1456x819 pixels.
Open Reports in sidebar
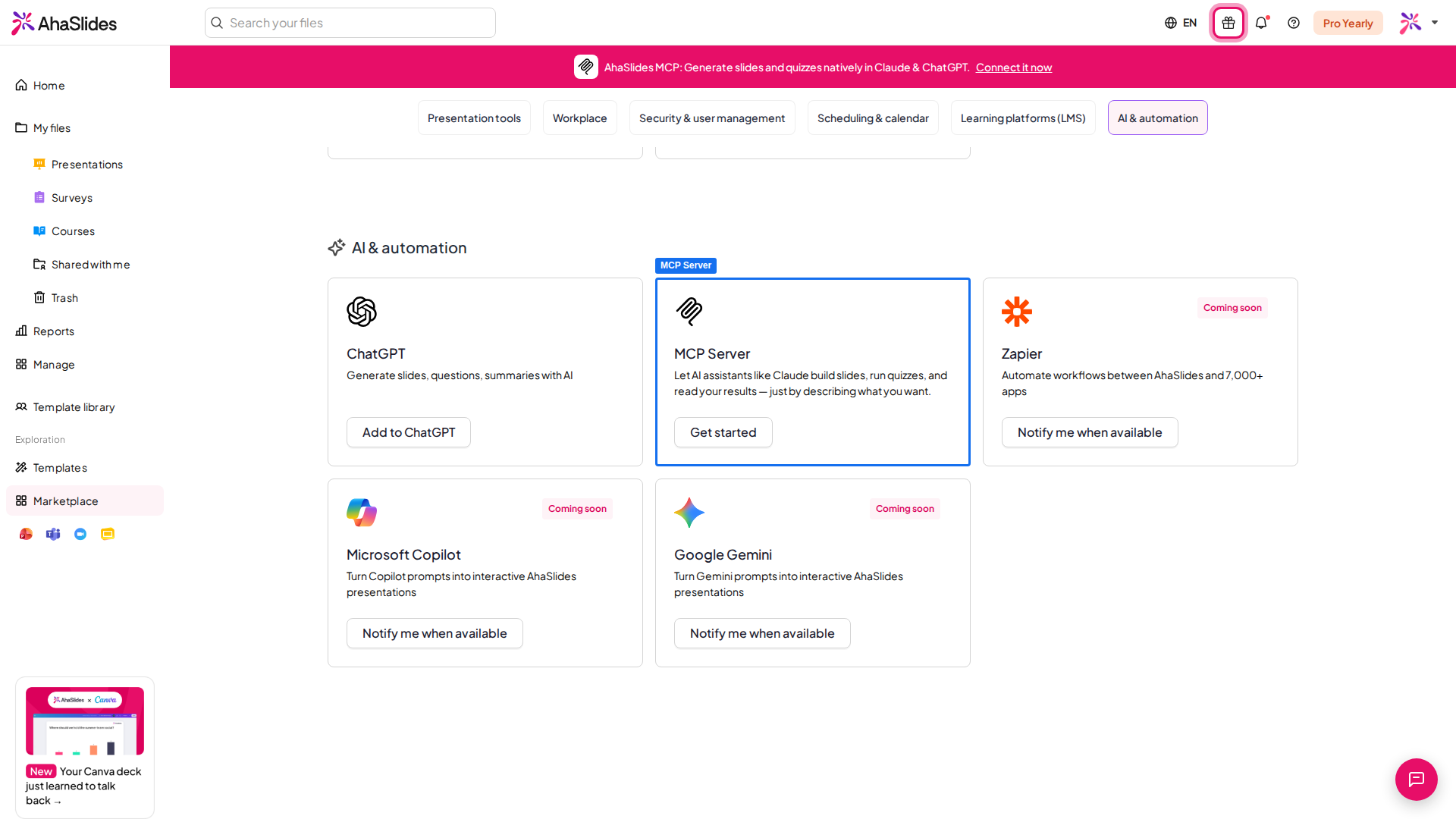point(85,331)
